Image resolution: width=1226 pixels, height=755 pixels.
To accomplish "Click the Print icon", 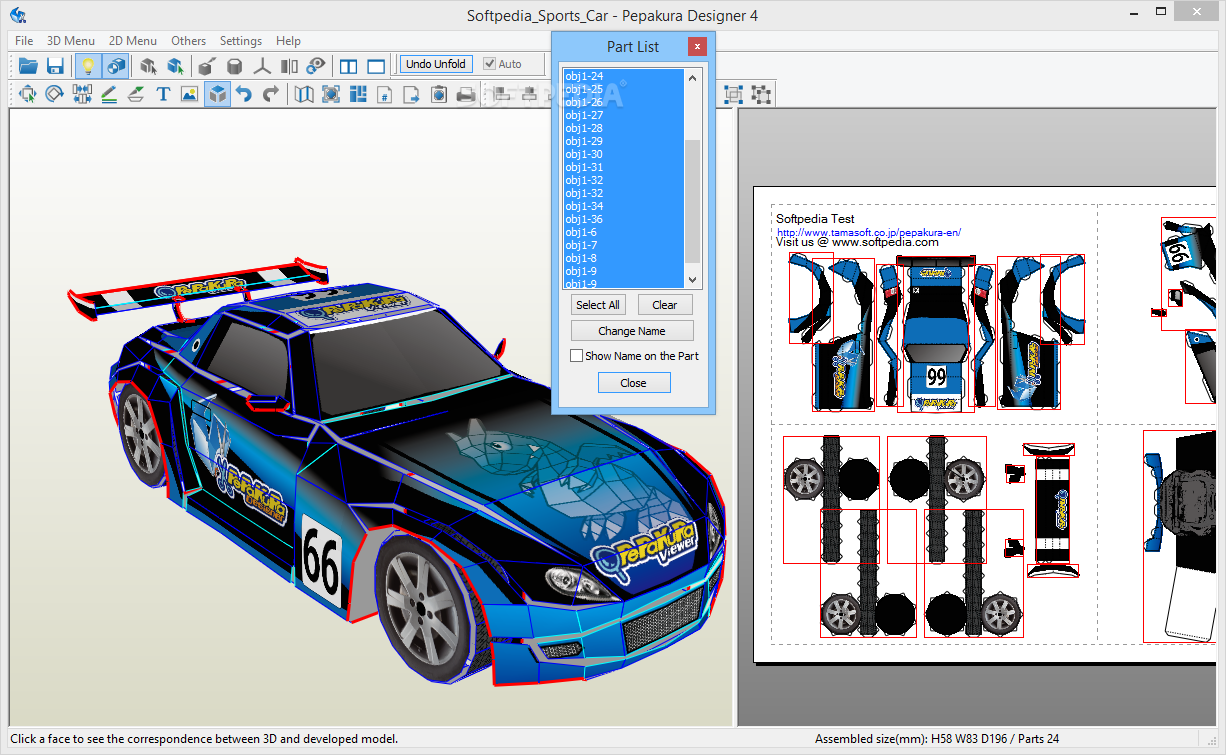I will pyautogui.click(x=466, y=94).
